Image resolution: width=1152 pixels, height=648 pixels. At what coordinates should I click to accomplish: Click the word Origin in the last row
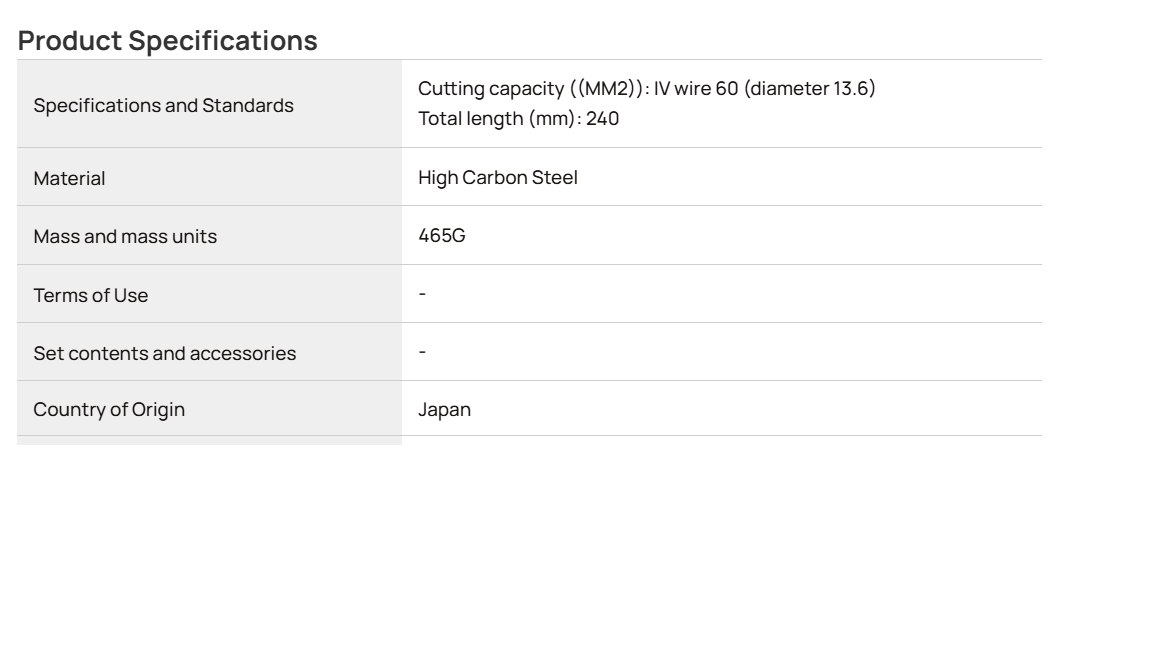[x=158, y=409]
